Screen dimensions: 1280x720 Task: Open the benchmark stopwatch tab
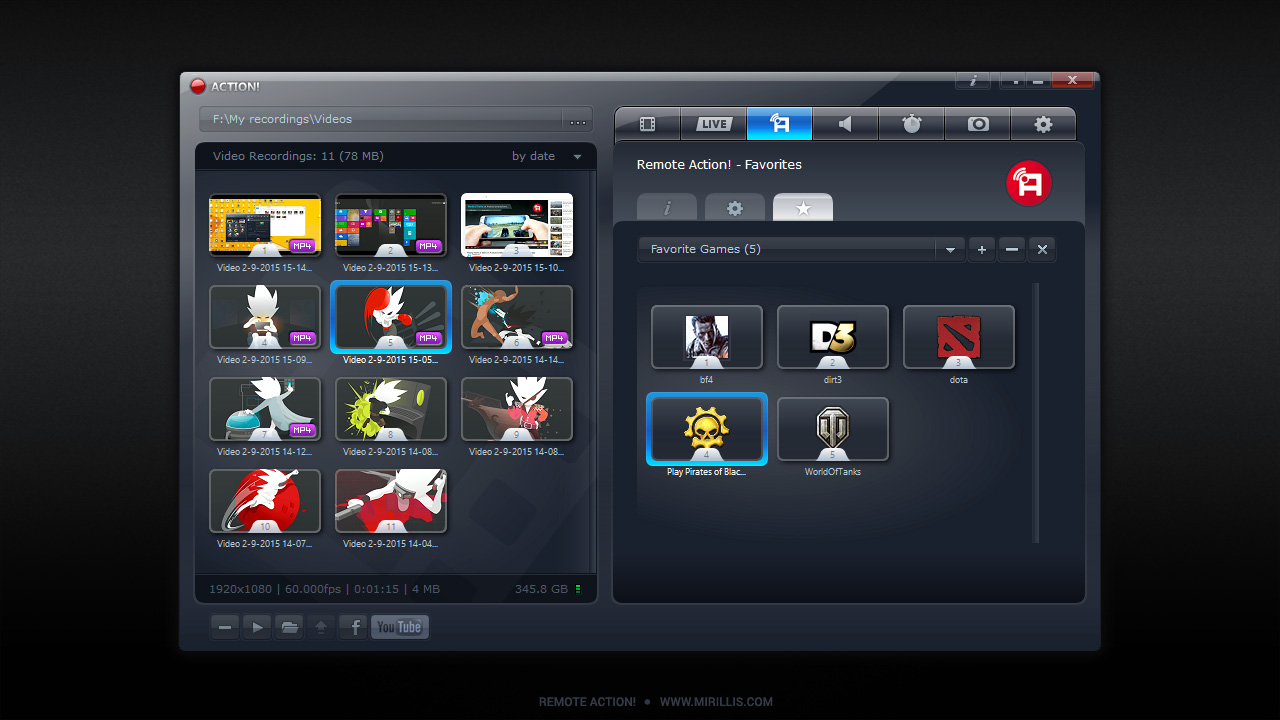coord(911,124)
